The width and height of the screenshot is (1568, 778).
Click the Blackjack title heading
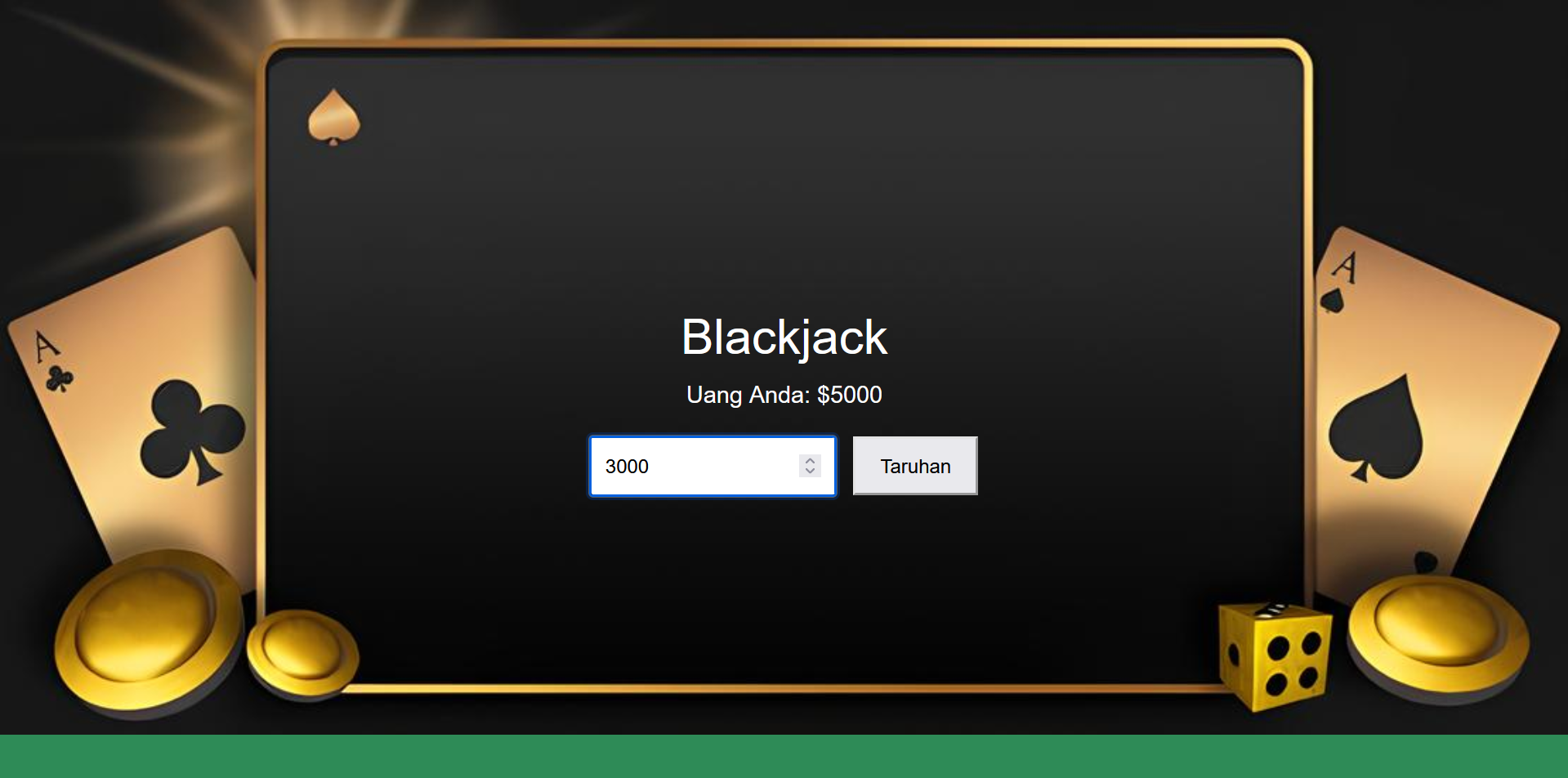784,337
